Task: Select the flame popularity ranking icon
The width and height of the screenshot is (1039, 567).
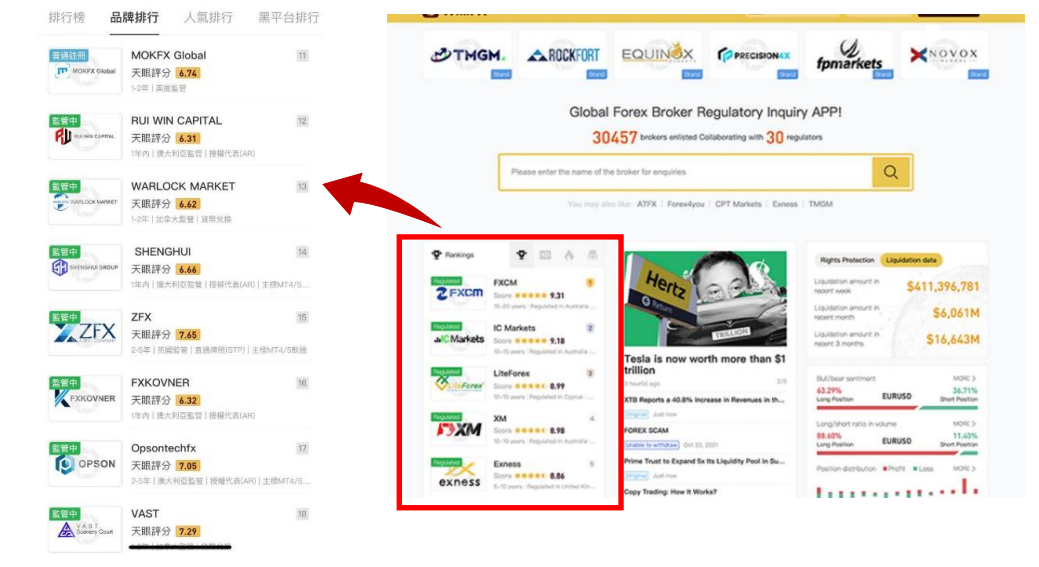Action: (x=569, y=255)
